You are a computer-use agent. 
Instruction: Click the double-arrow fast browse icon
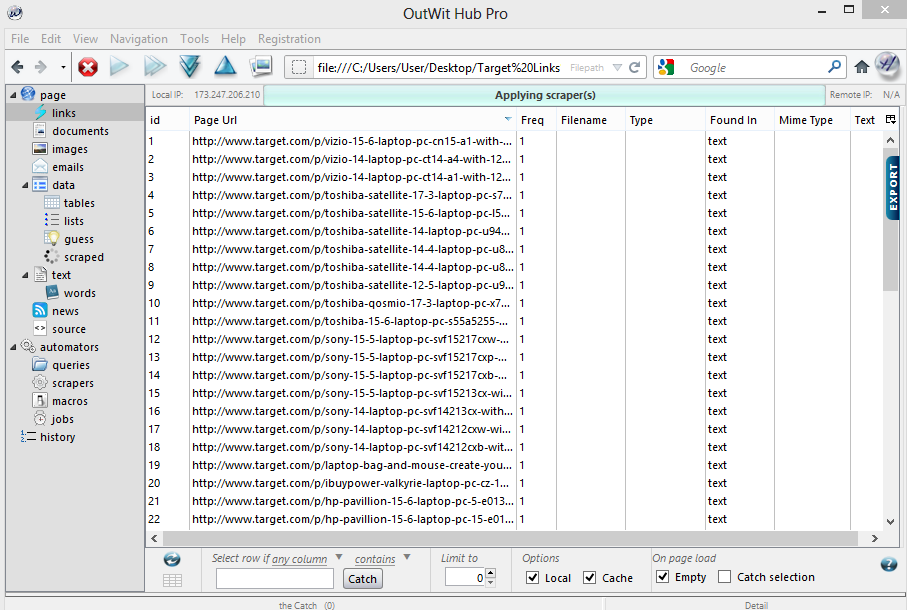point(154,68)
